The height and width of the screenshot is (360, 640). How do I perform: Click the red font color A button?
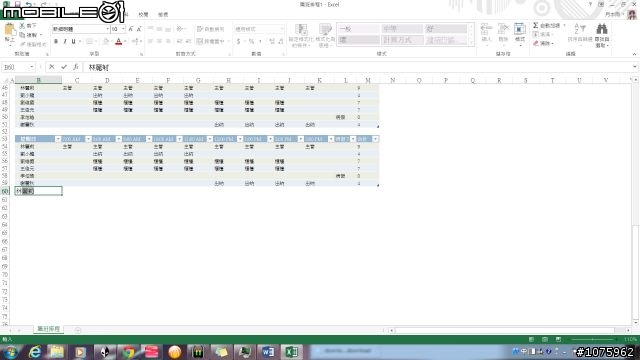pyautogui.click(x=118, y=41)
